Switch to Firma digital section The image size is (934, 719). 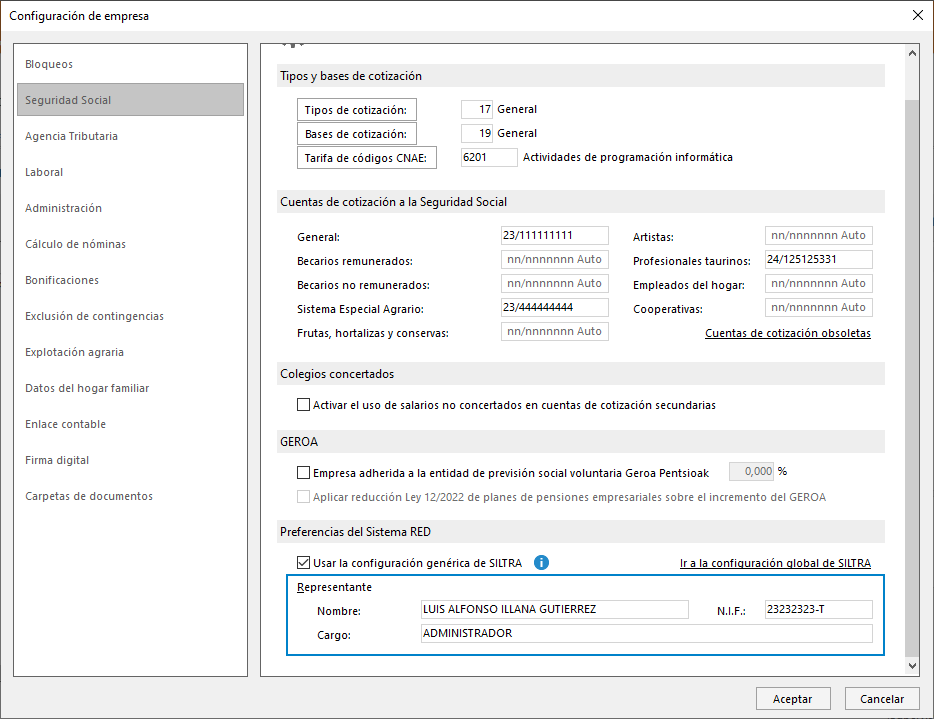[57, 460]
